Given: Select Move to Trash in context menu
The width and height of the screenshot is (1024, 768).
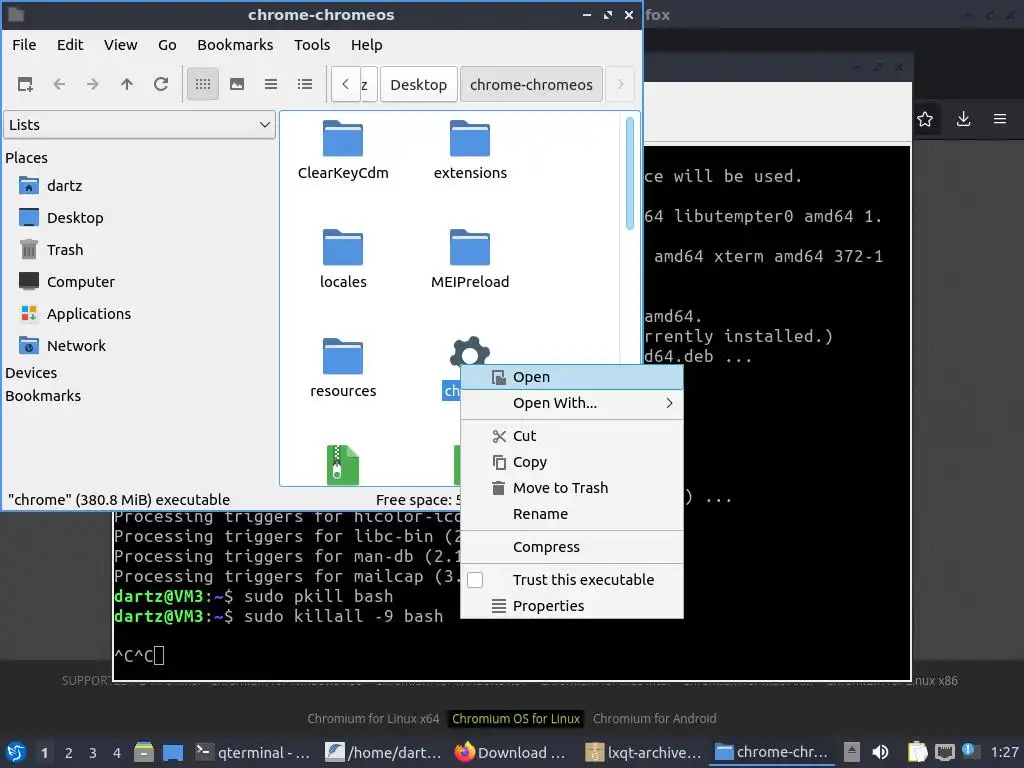Looking at the screenshot, I should click(572, 488).
